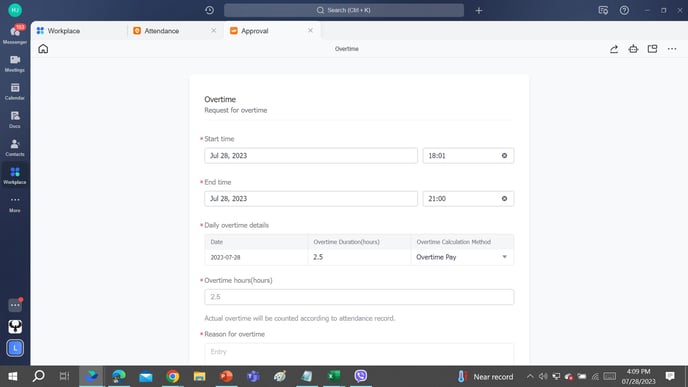Click the Reason for overtime field
This screenshot has height=387, width=688.
(359, 352)
